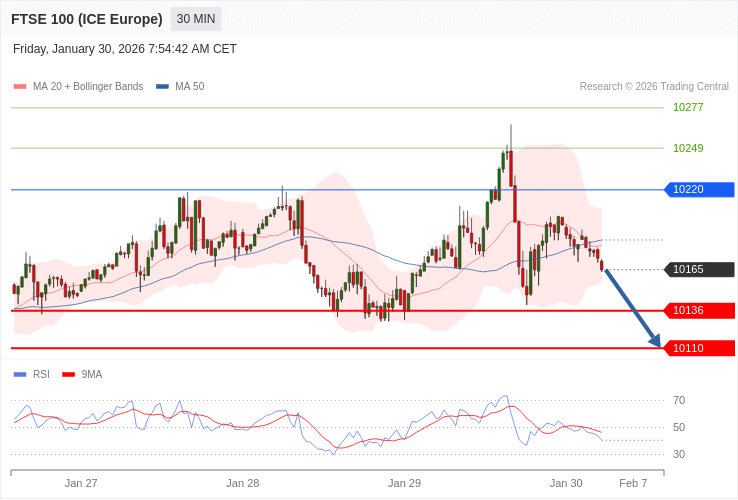738x500 pixels.
Task: Click the Jan 27 date axis label
Action: pyautogui.click(x=81, y=484)
